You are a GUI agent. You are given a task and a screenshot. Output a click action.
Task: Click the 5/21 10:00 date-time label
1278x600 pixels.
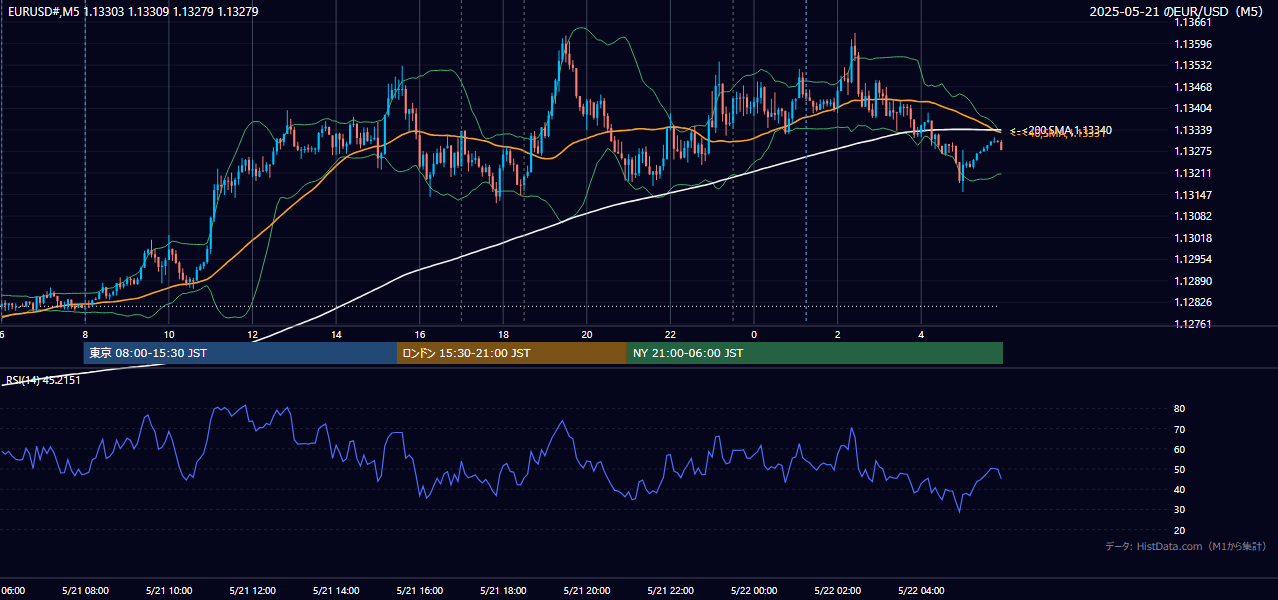pyautogui.click(x=169, y=591)
